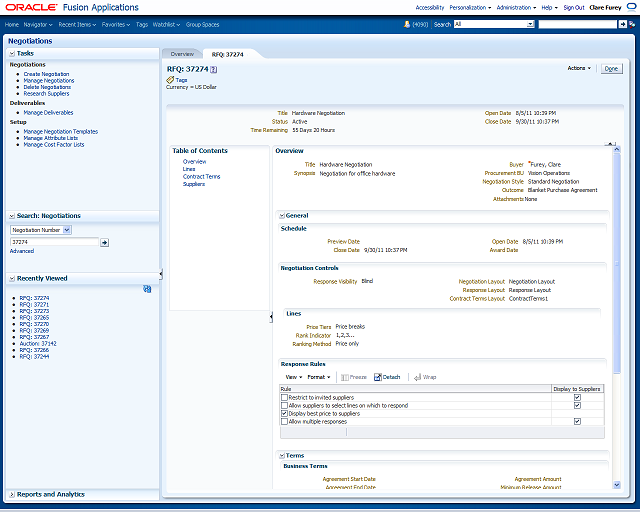The width and height of the screenshot is (640, 512).
Task: Collapse the Recently Viewed panel
Action: (x=12, y=278)
